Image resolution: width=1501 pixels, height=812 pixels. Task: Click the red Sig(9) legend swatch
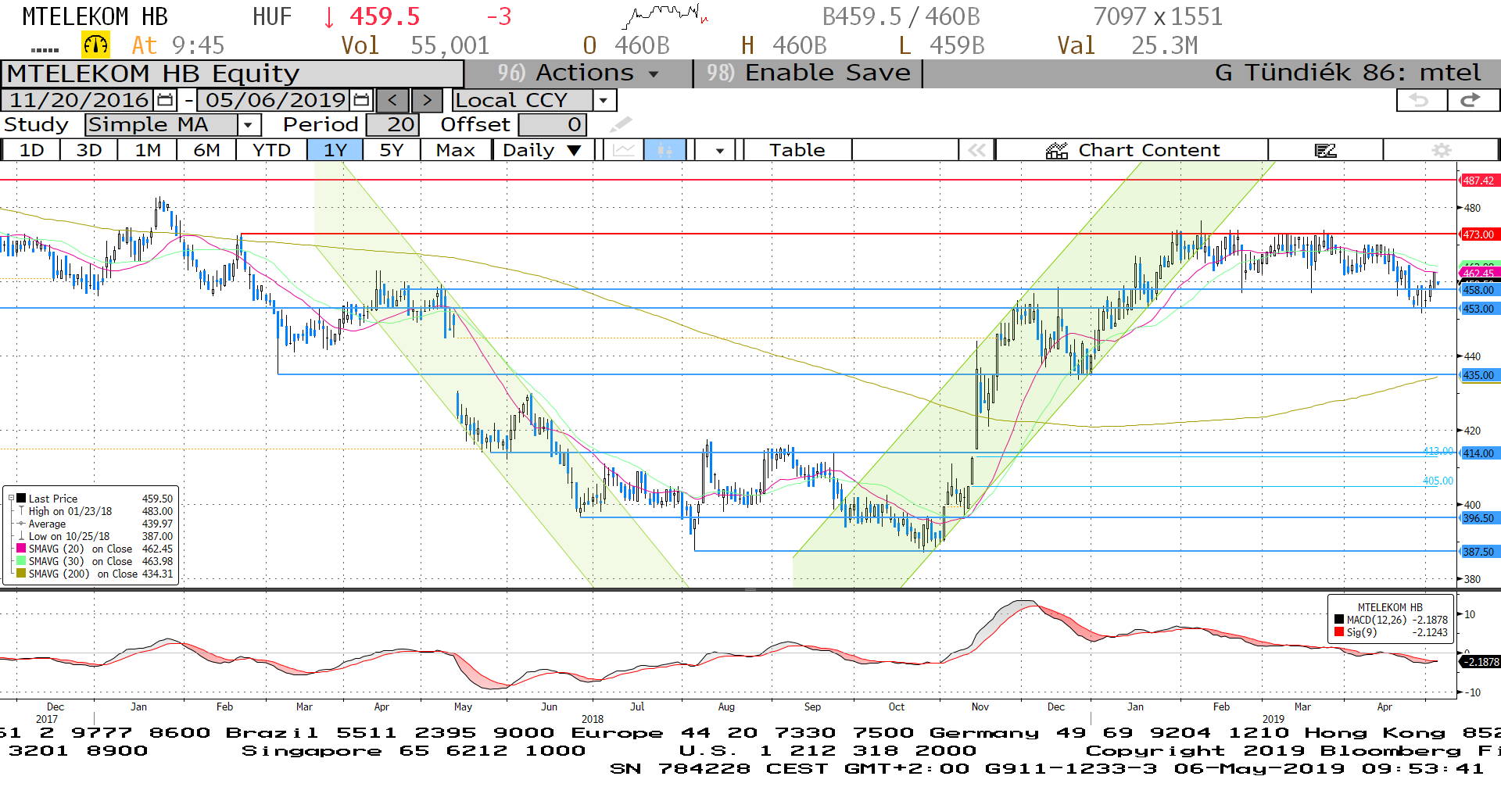pos(1339,632)
